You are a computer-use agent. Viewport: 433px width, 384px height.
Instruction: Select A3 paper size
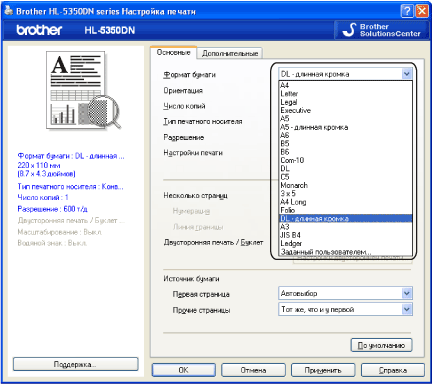(x=345, y=227)
